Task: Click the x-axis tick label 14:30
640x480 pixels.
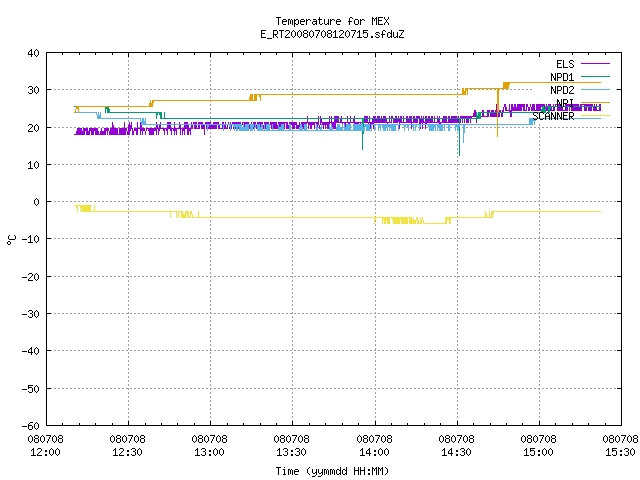Action: click(456, 452)
